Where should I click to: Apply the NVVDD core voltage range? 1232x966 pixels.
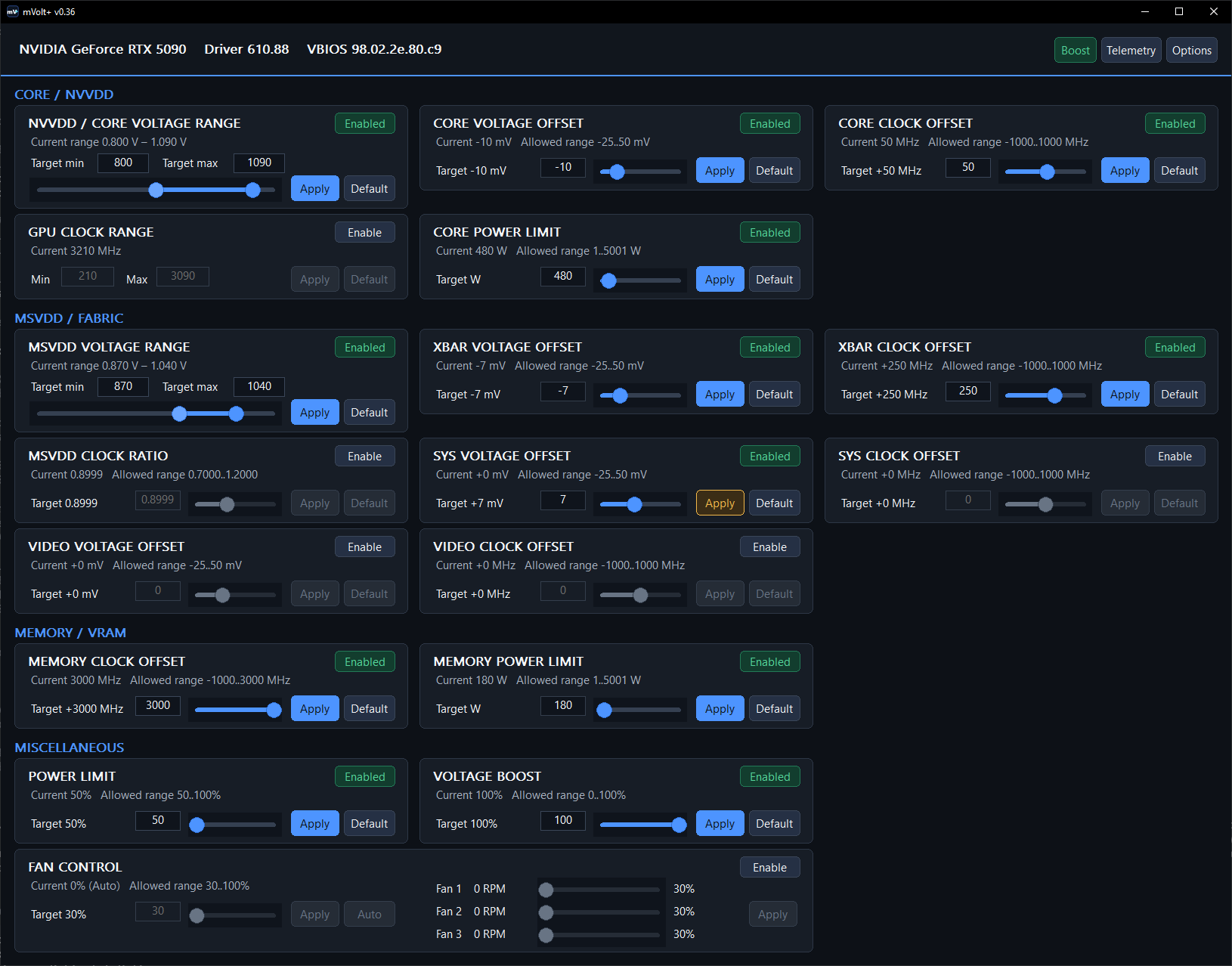[314, 189]
